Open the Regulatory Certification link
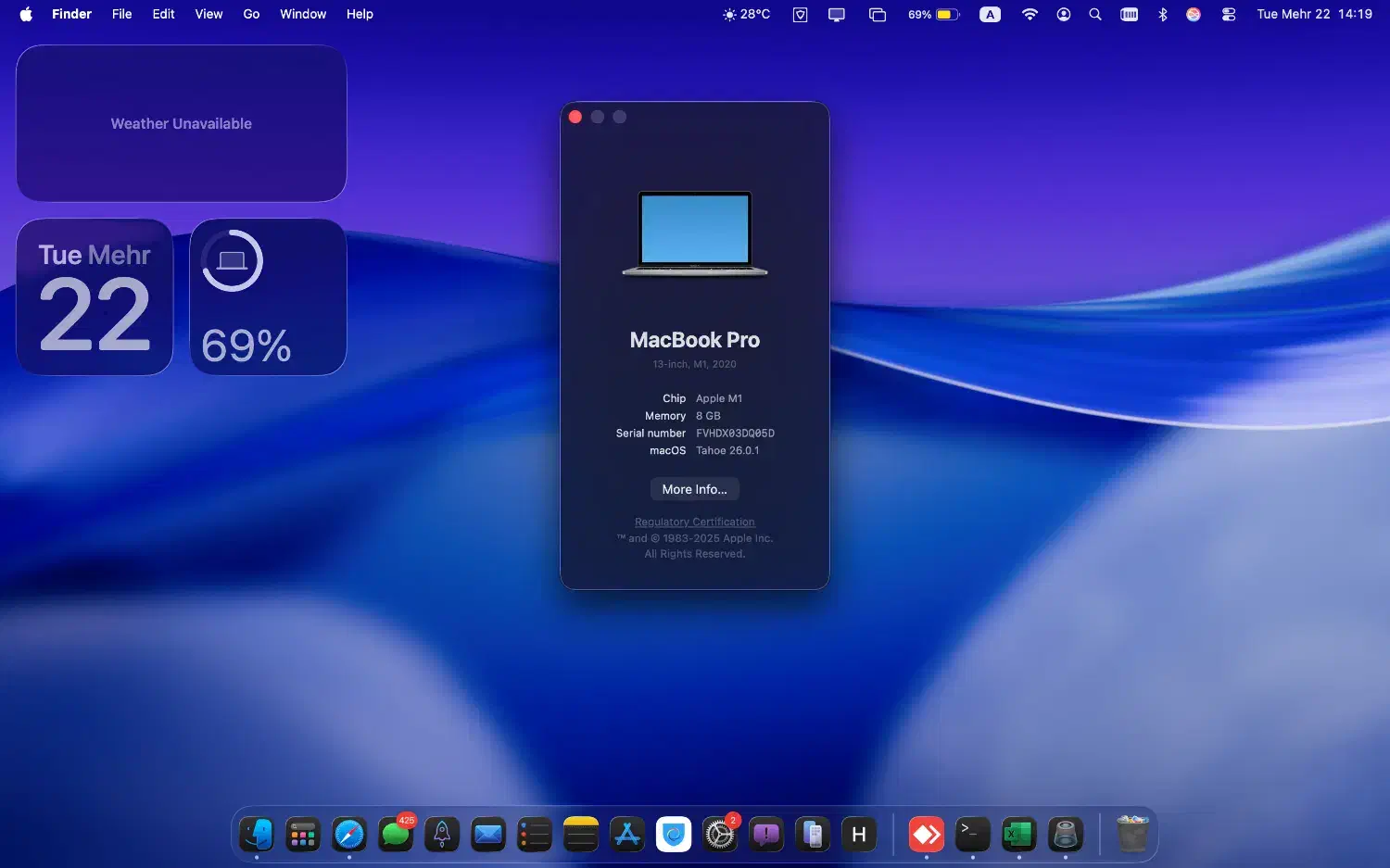The width and height of the screenshot is (1390, 868). click(694, 522)
